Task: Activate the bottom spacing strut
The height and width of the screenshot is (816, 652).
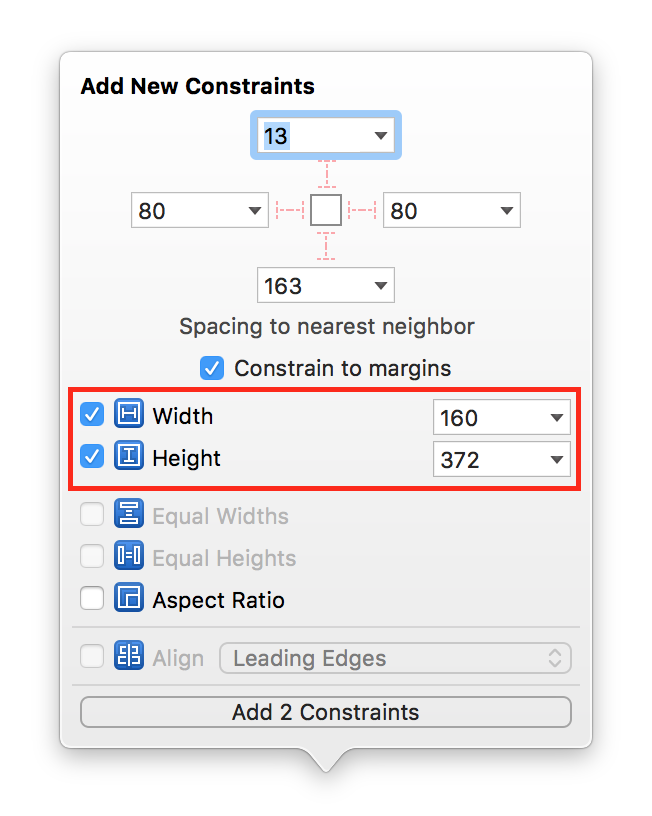Action: click(x=326, y=246)
